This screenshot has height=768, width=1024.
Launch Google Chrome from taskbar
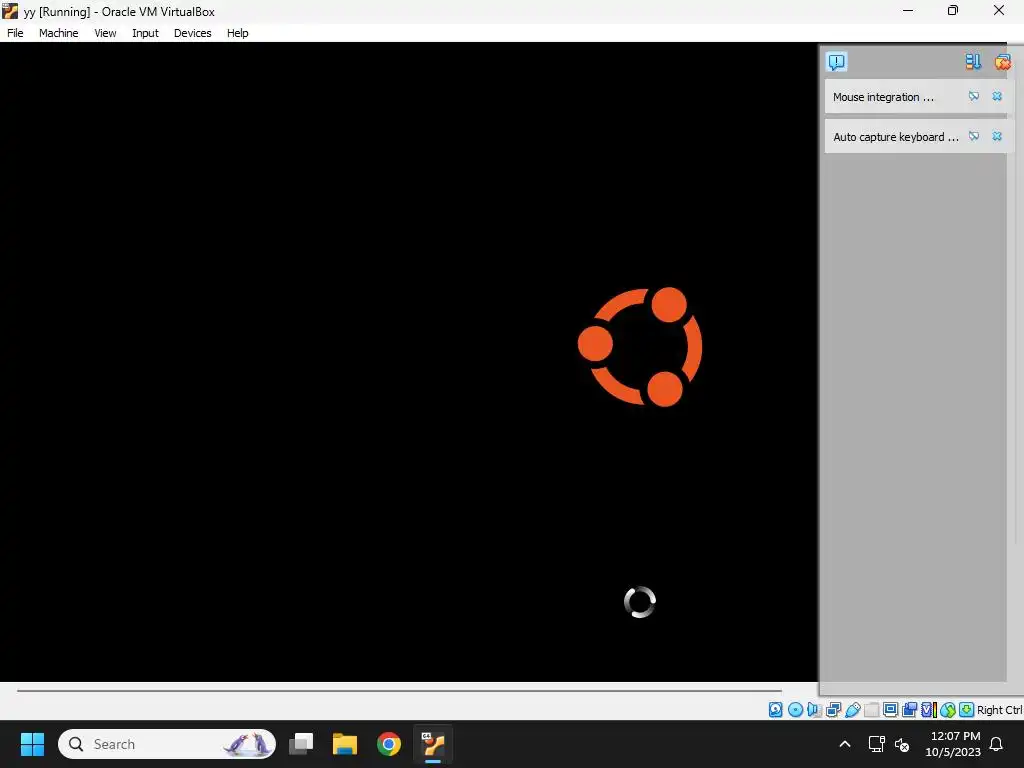(389, 744)
